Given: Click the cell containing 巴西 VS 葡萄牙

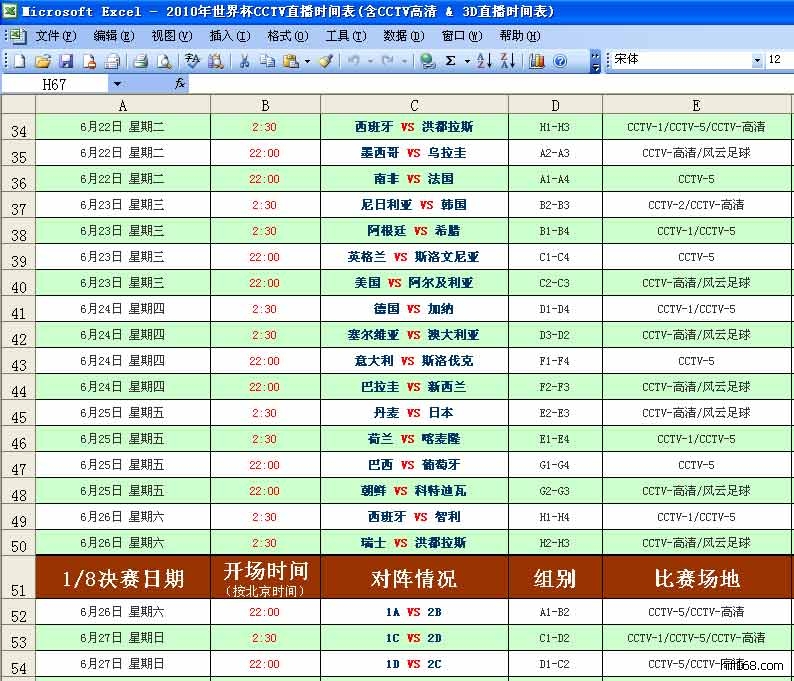Looking at the screenshot, I should [x=414, y=465].
